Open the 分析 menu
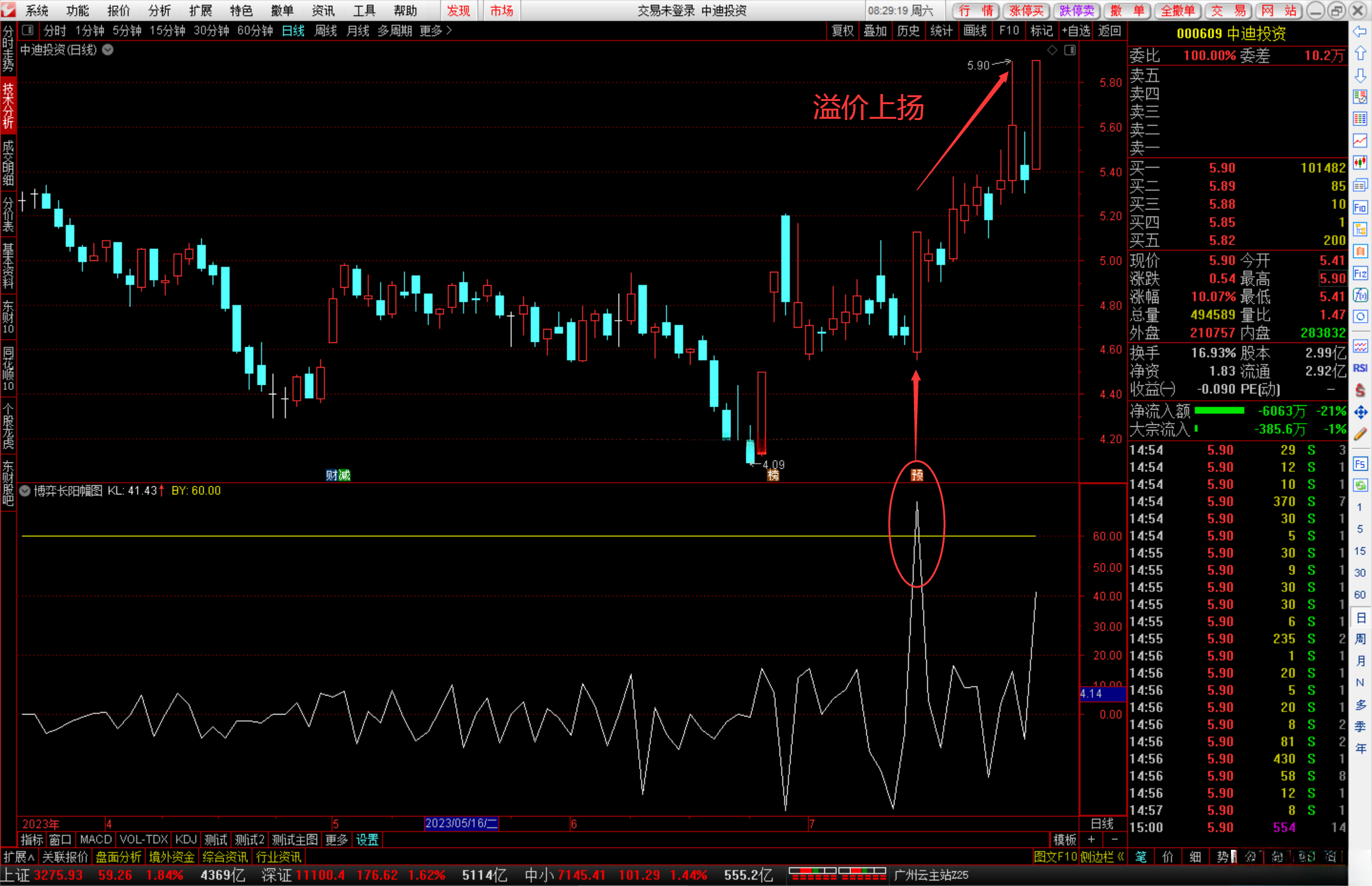Screen dimensions: 1372x886 (159, 11)
